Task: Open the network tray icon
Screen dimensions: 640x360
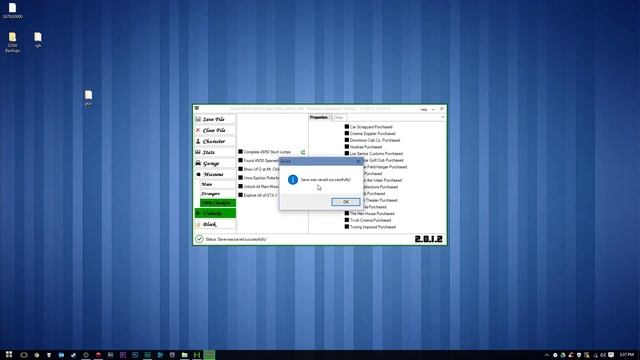Action: click(x=595, y=355)
